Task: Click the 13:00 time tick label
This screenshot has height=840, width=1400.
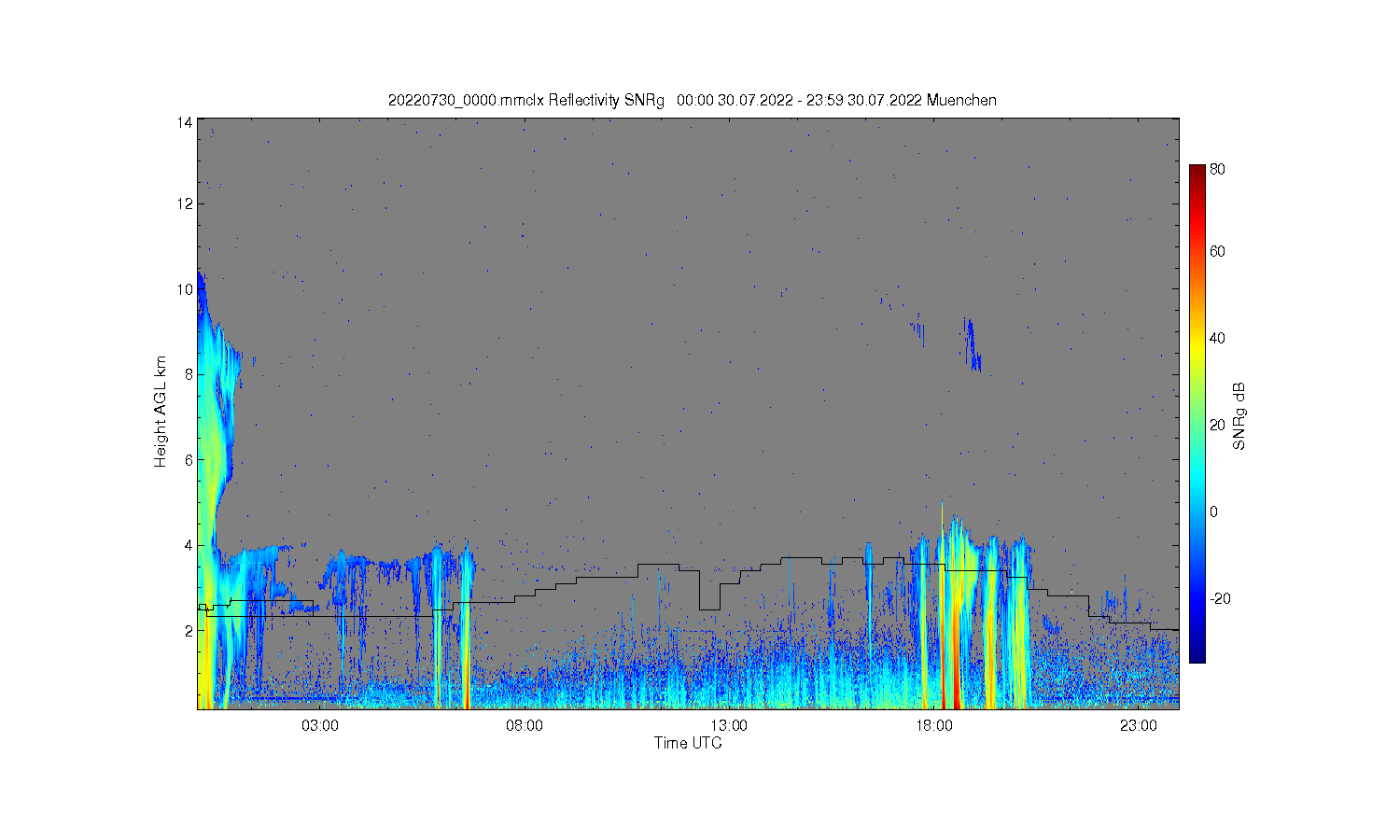Action: [729, 725]
